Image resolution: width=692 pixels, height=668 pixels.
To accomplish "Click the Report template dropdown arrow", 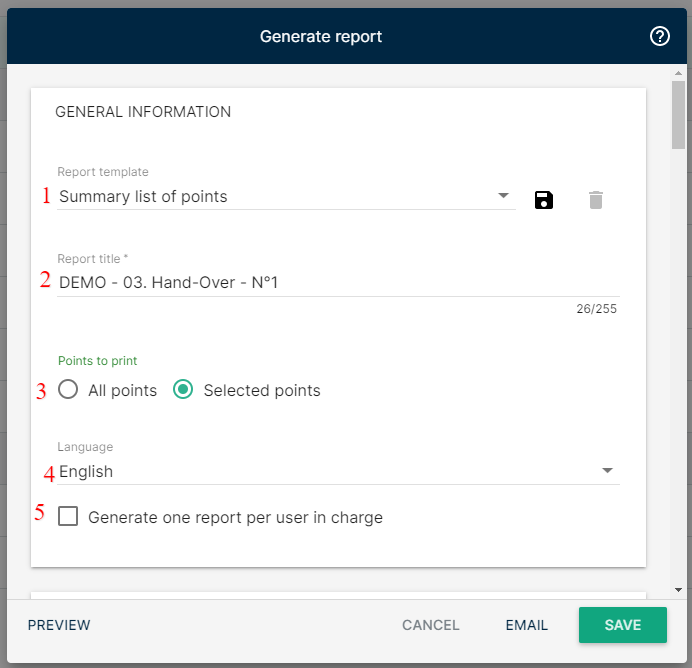I will (503, 195).
